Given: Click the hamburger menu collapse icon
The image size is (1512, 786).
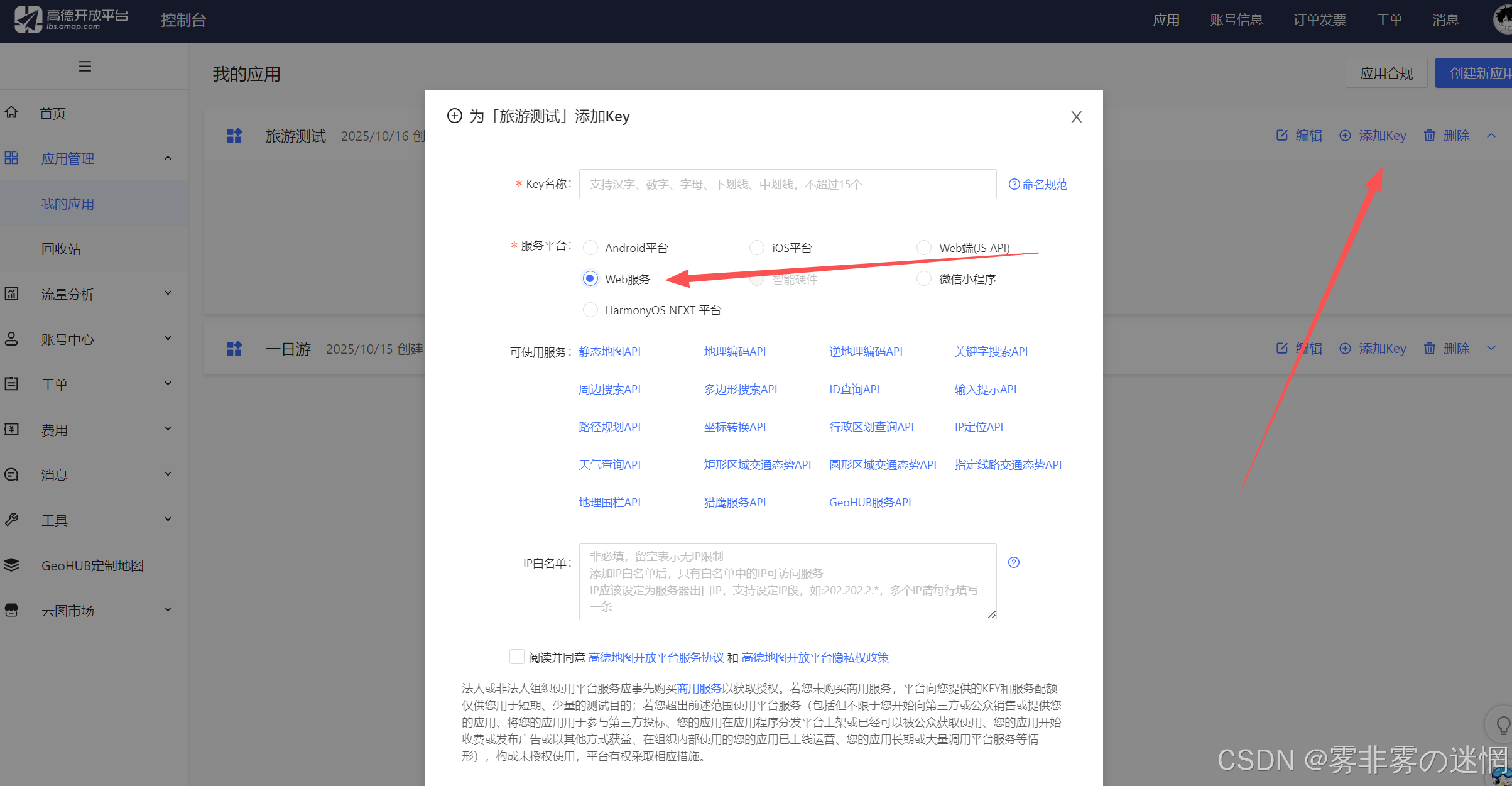Looking at the screenshot, I should pyautogui.click(x=85, y=66).
